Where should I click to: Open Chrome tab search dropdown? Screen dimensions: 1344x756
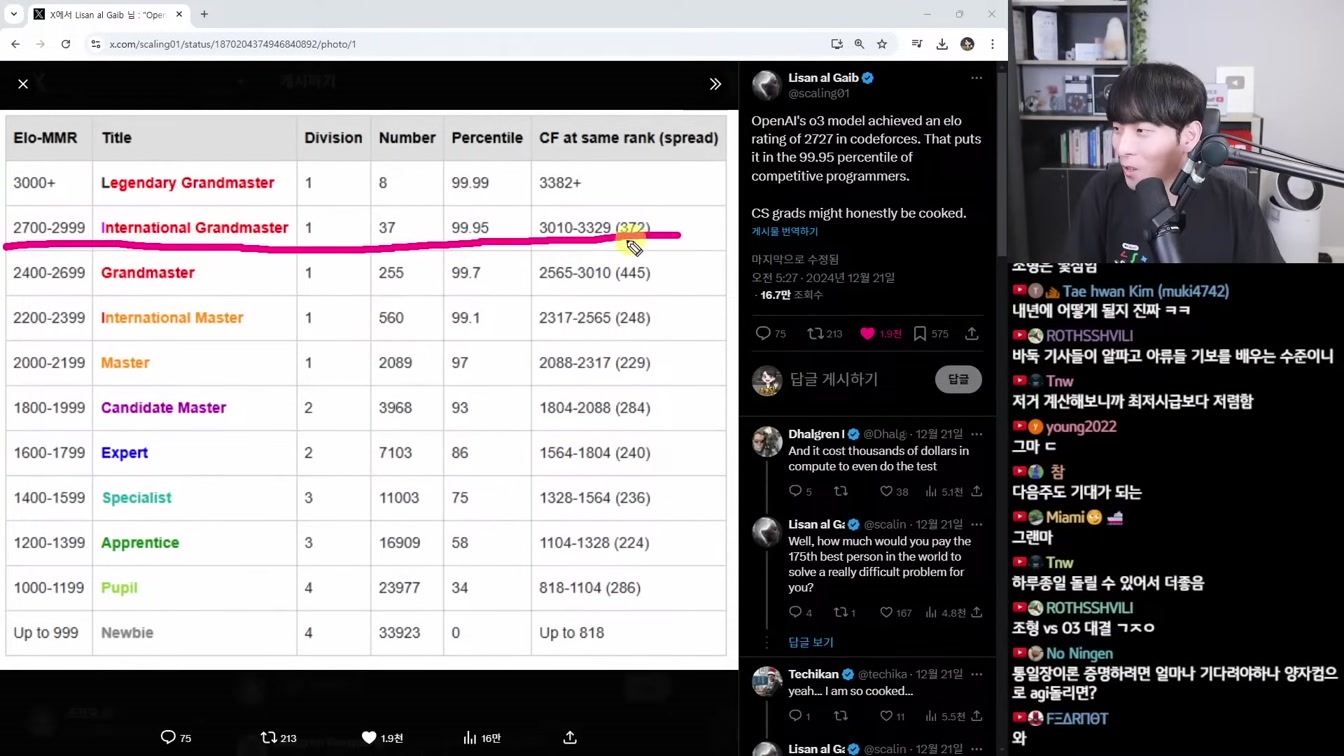pos(13,14)
